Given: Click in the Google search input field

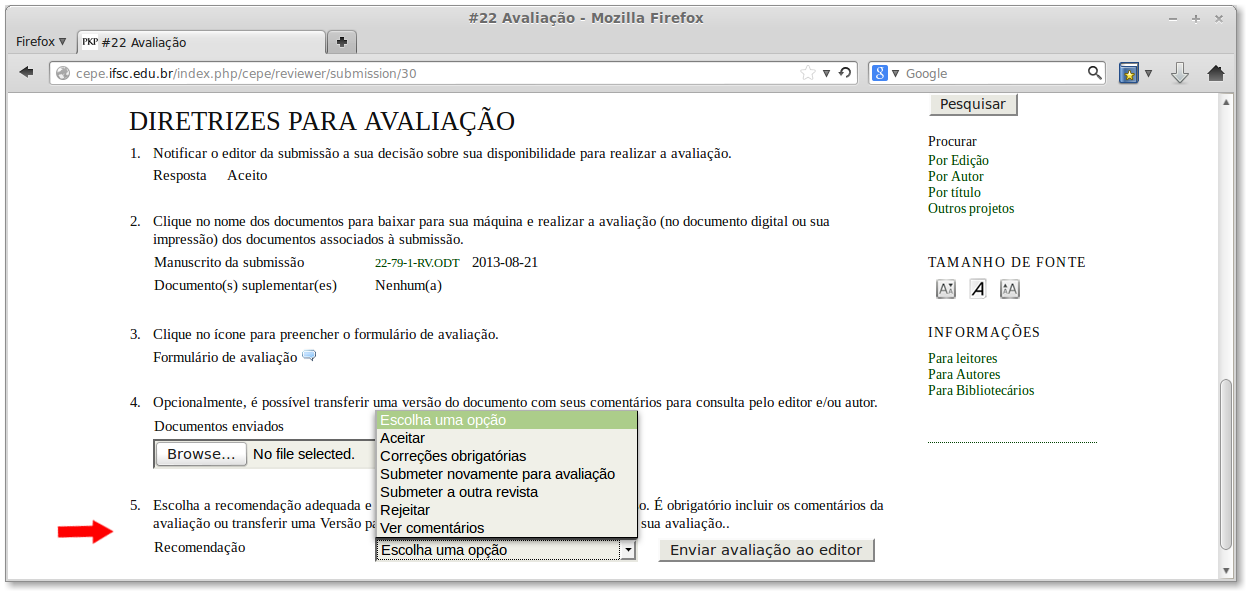Looking at the screenshot, I should tap(990, 73).
